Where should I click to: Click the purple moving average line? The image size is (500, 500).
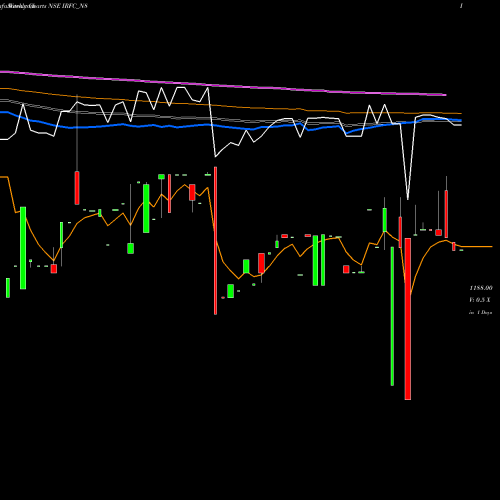coord(223,85)
